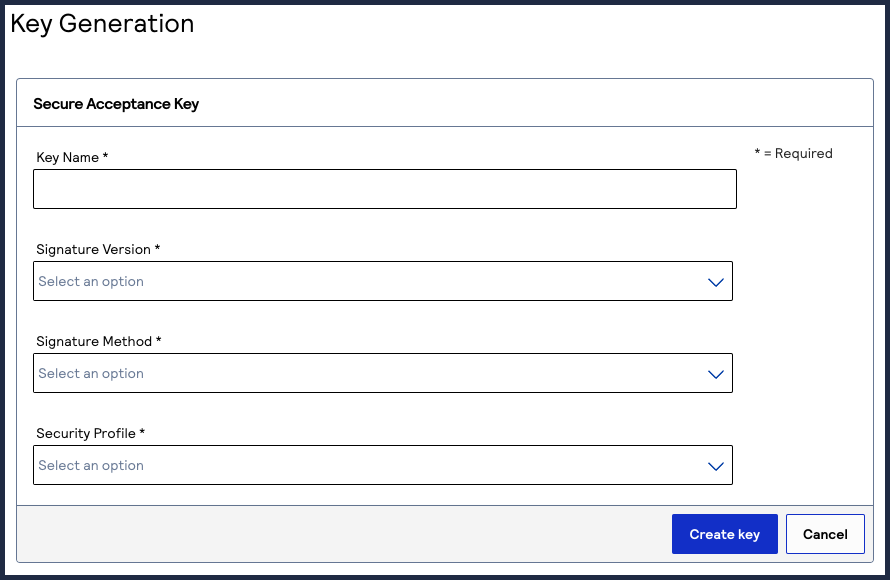Click the Key Name label
Screen dimensions: 890x580
click(x=72, y=158)
